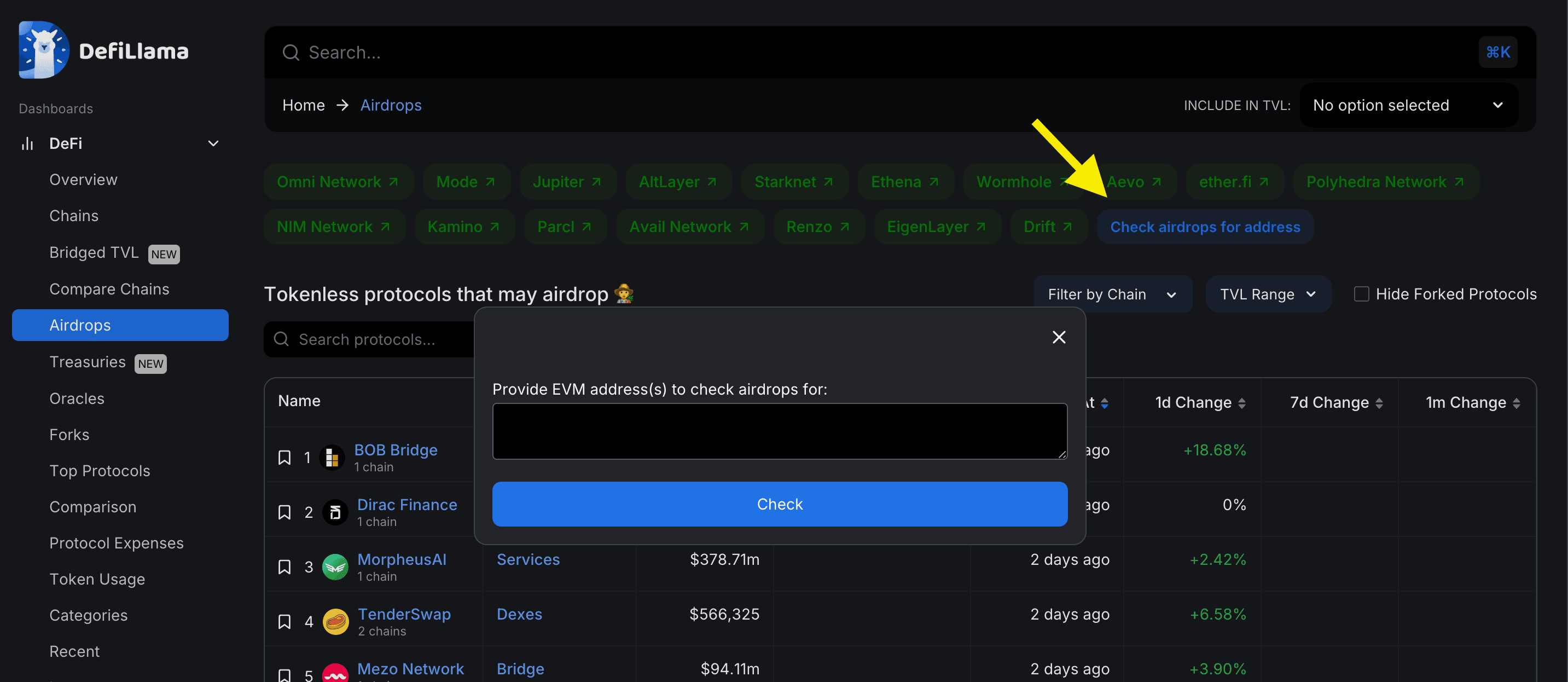
Task: Bookmark the BOB Bridge protocol row
Action: [284, 457]
